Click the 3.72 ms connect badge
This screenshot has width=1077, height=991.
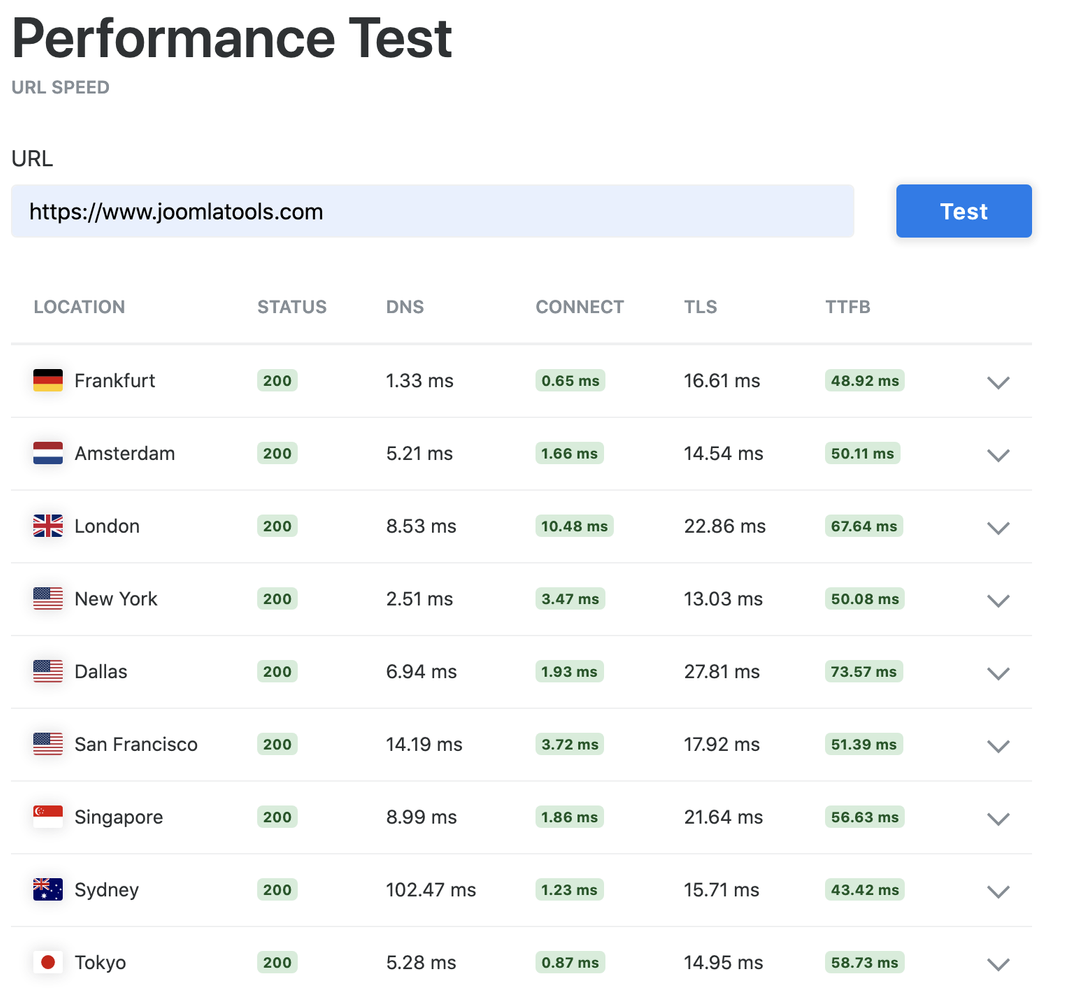[x=569, y=744]
